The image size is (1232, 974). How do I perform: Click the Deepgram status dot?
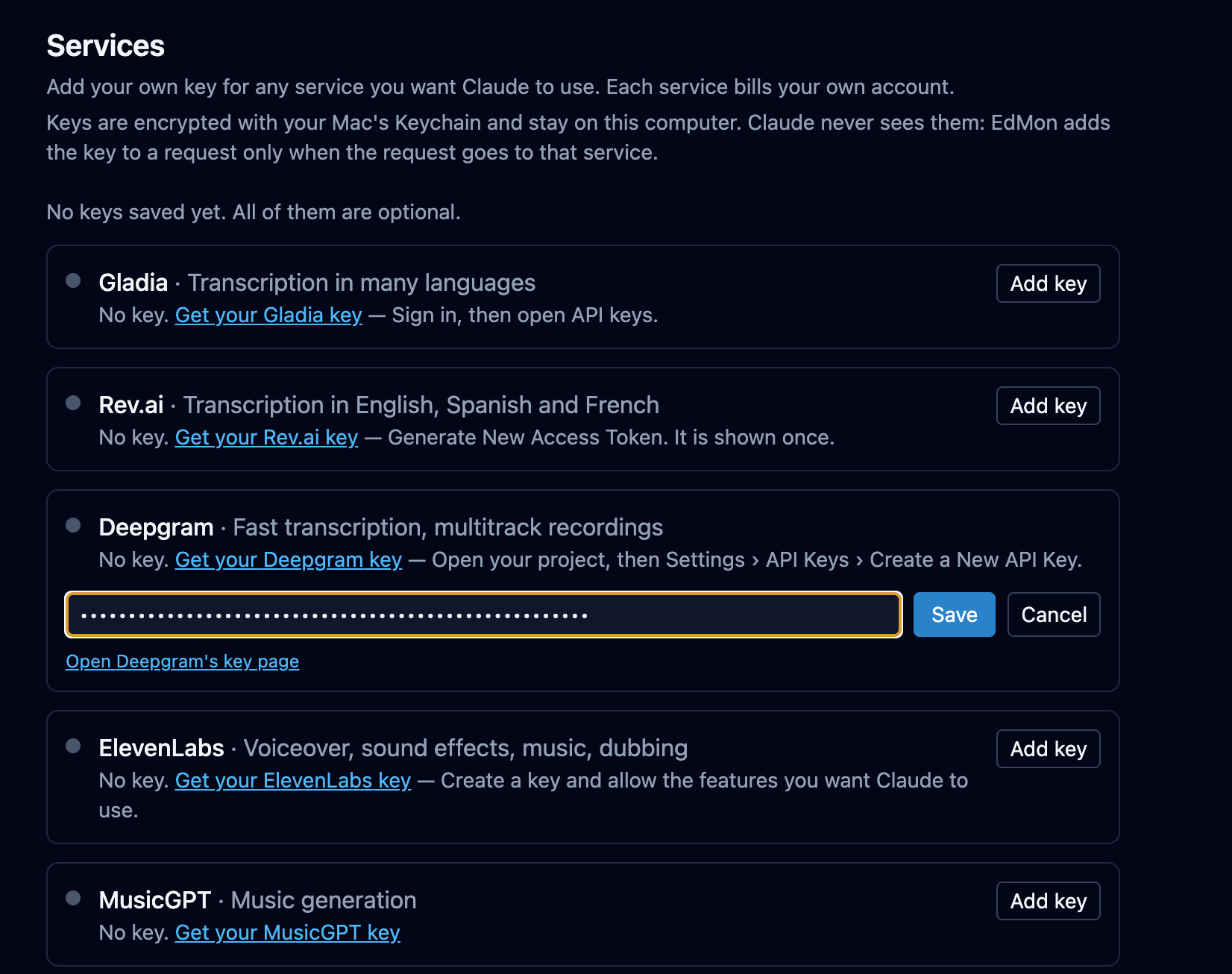[73, 525]
